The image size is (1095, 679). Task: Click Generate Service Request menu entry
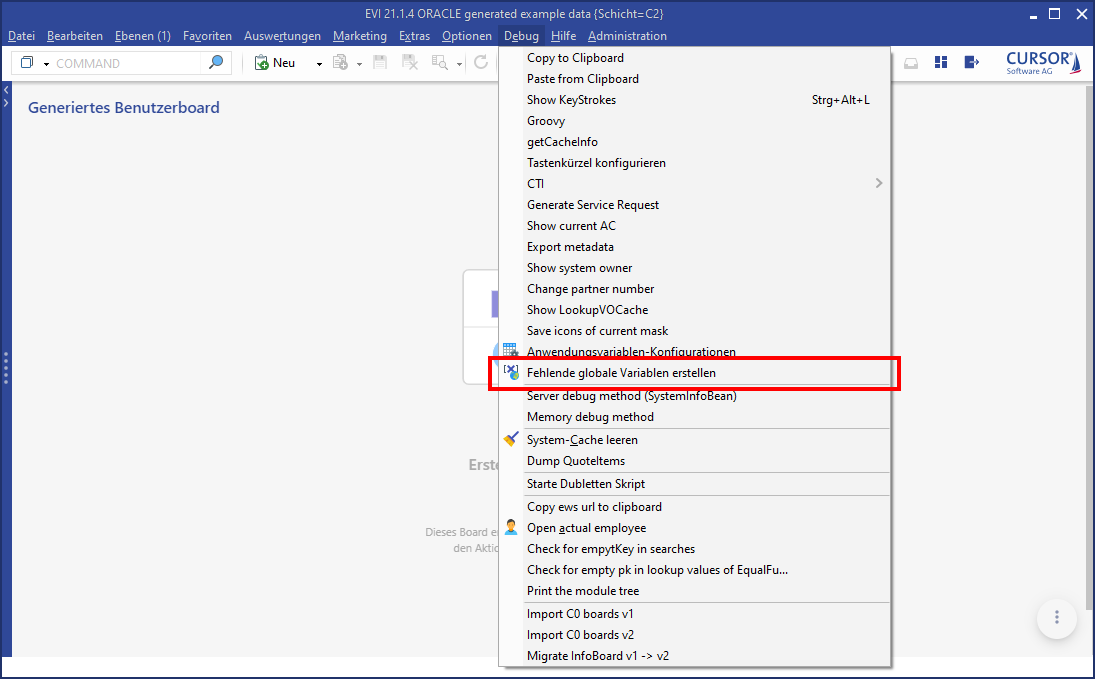tap(593, 205)
